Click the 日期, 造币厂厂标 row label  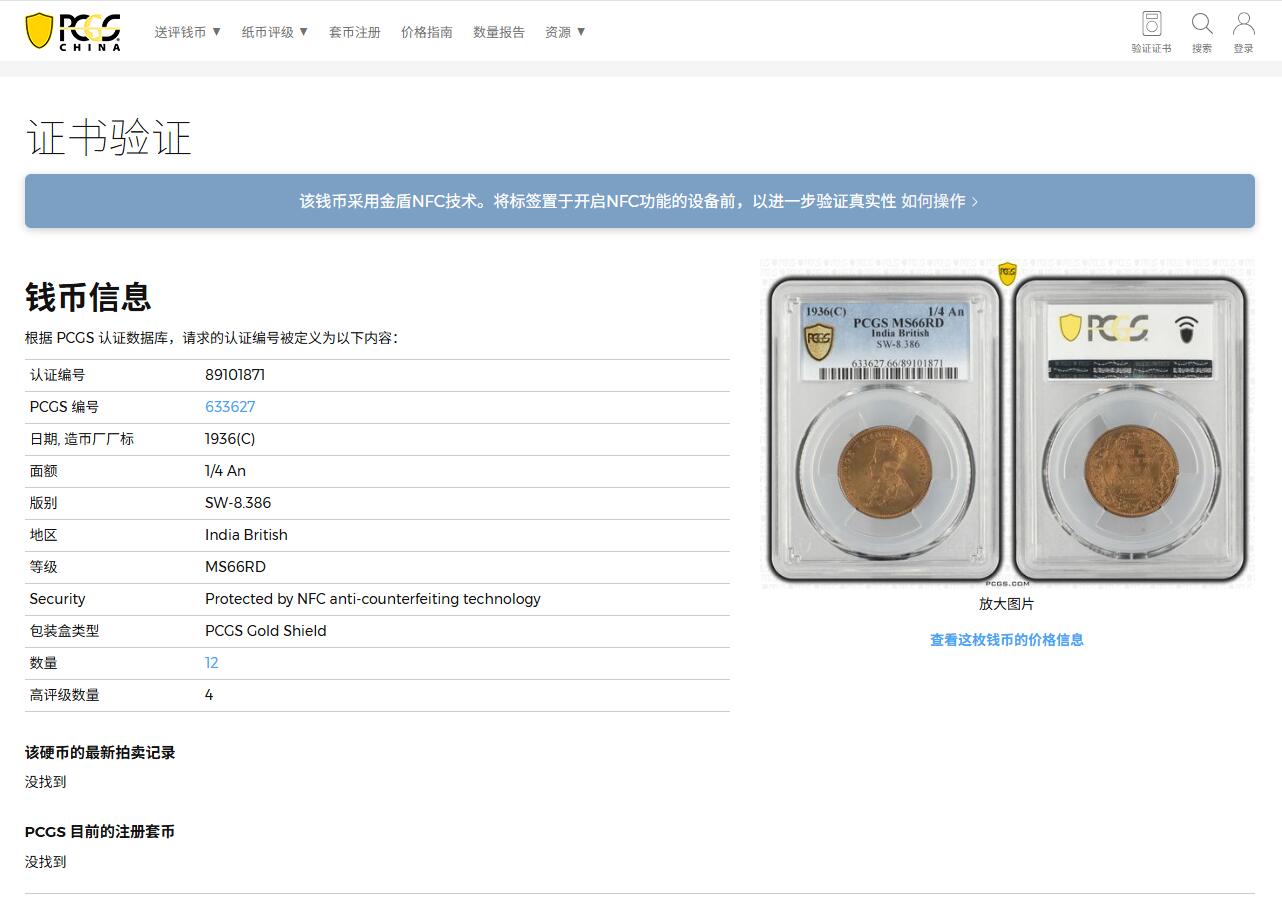coord(81,439)
